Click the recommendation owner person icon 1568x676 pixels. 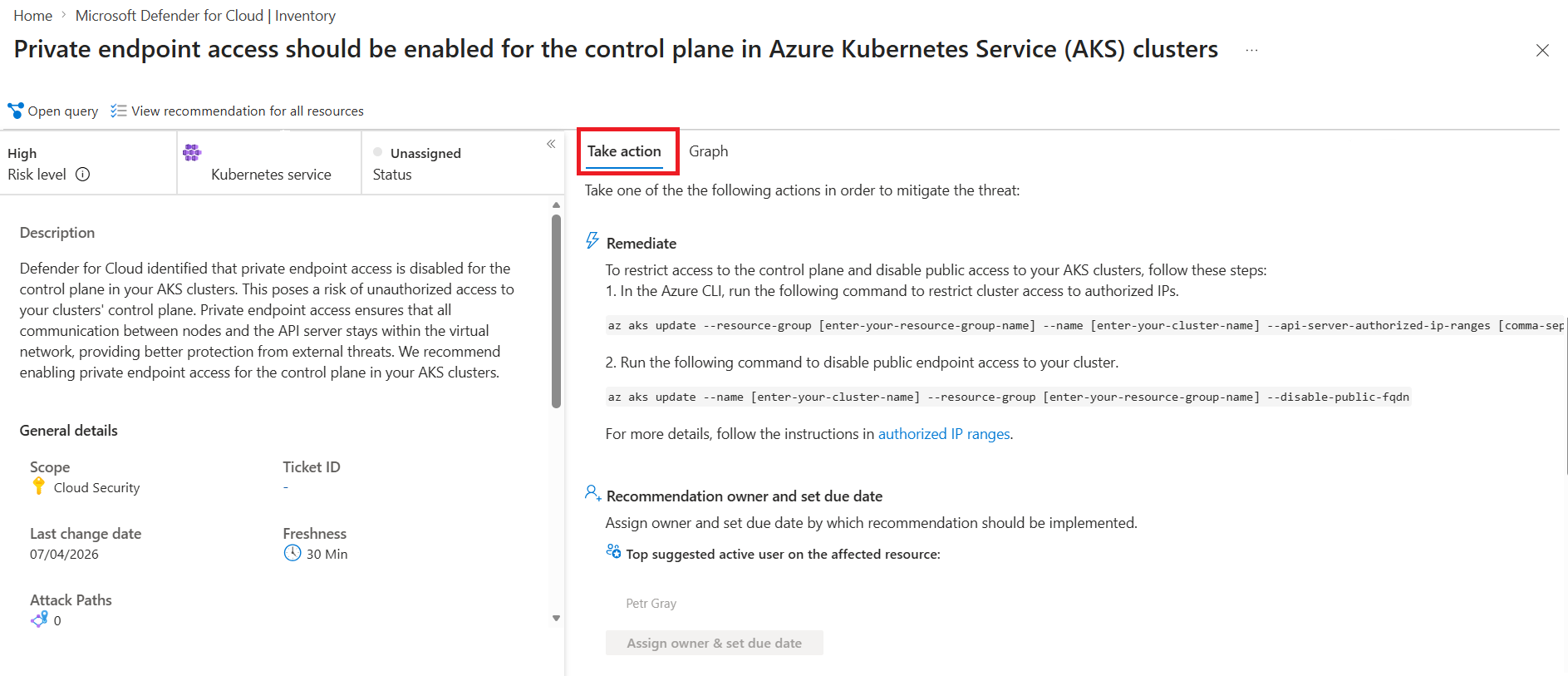pos(592,493)
